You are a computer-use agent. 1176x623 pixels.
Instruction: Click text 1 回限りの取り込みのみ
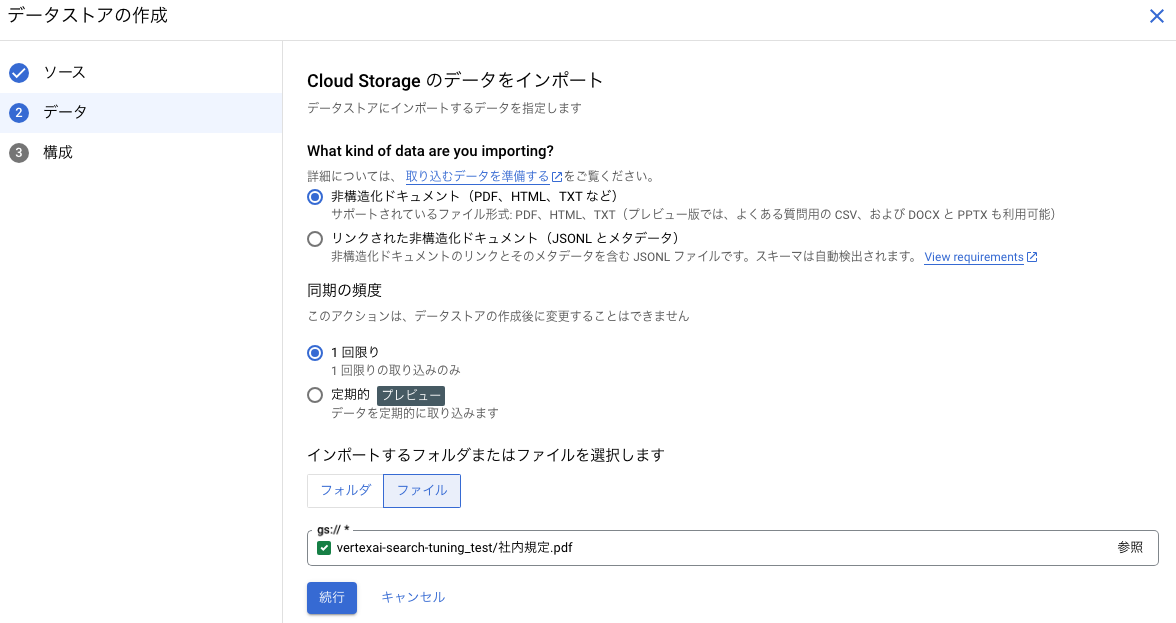(396, 371)
